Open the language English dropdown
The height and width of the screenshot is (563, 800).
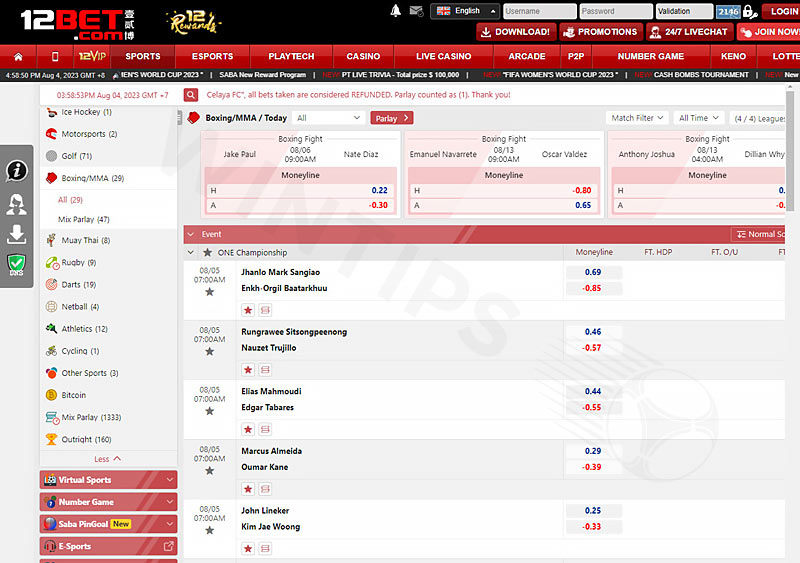click(464, 11)
